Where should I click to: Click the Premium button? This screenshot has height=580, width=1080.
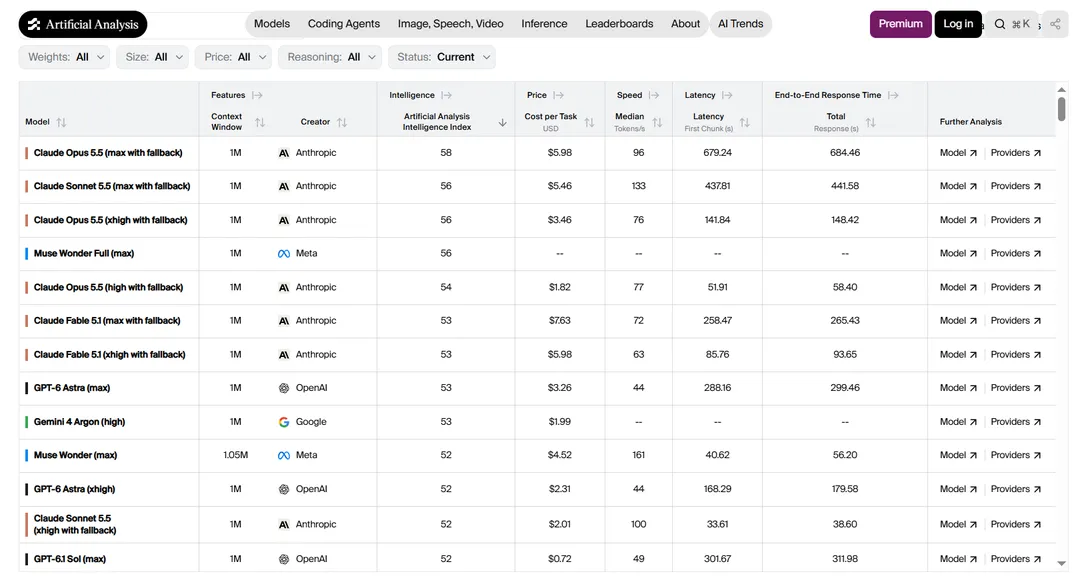pyautogui.click(x=900, y=24)
